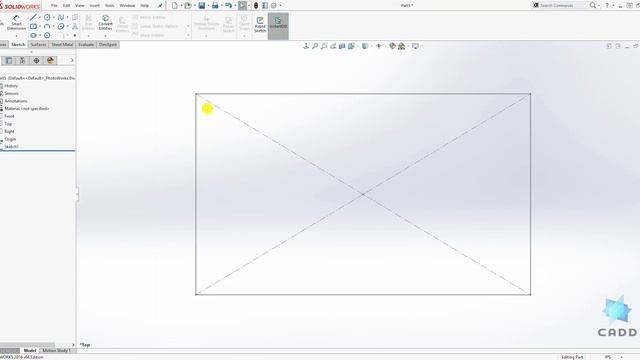Click the Search Commands field

(560, 5)
